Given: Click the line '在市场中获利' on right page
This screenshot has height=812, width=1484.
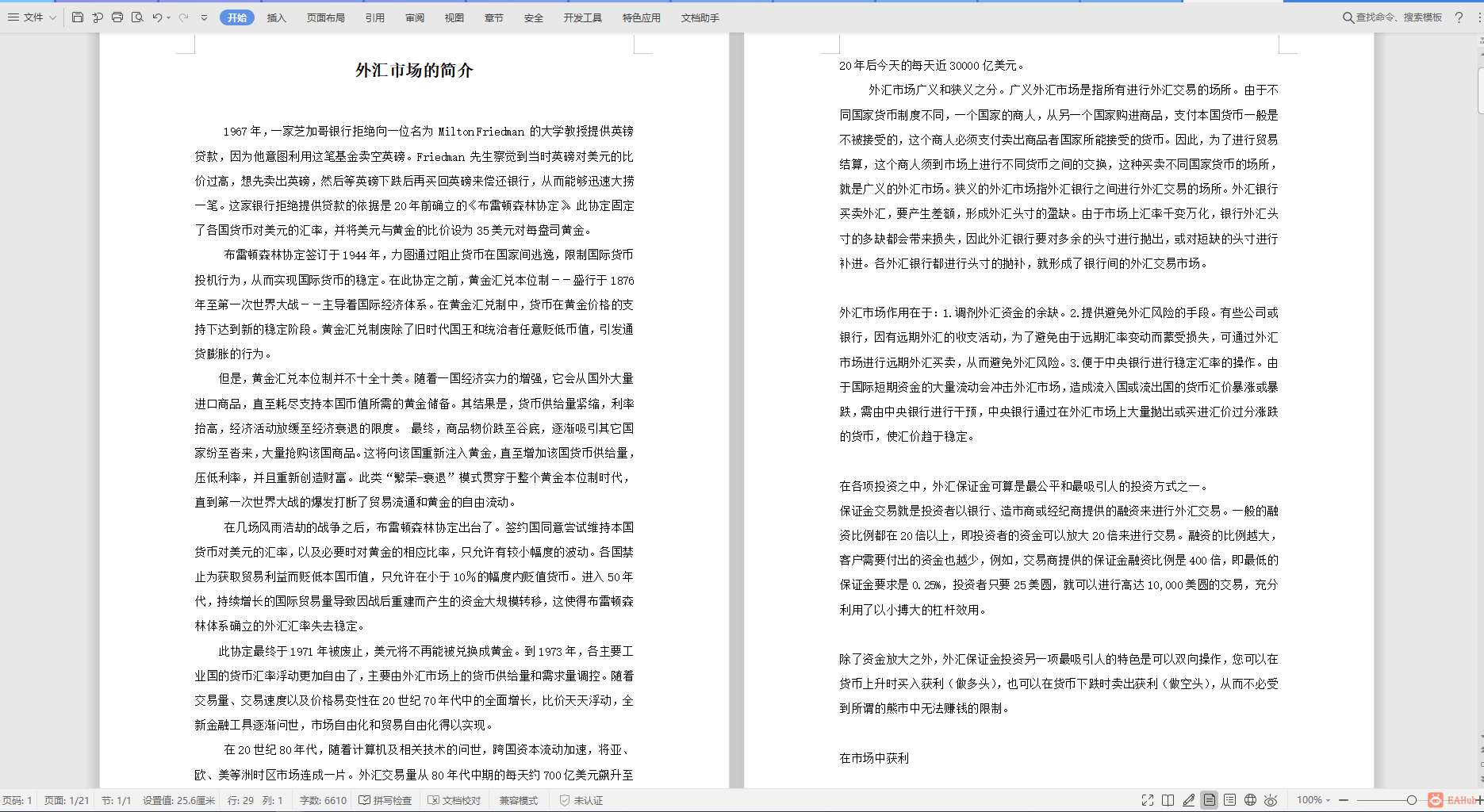Looking at the screenshot, I should click(x=874, y=758).
